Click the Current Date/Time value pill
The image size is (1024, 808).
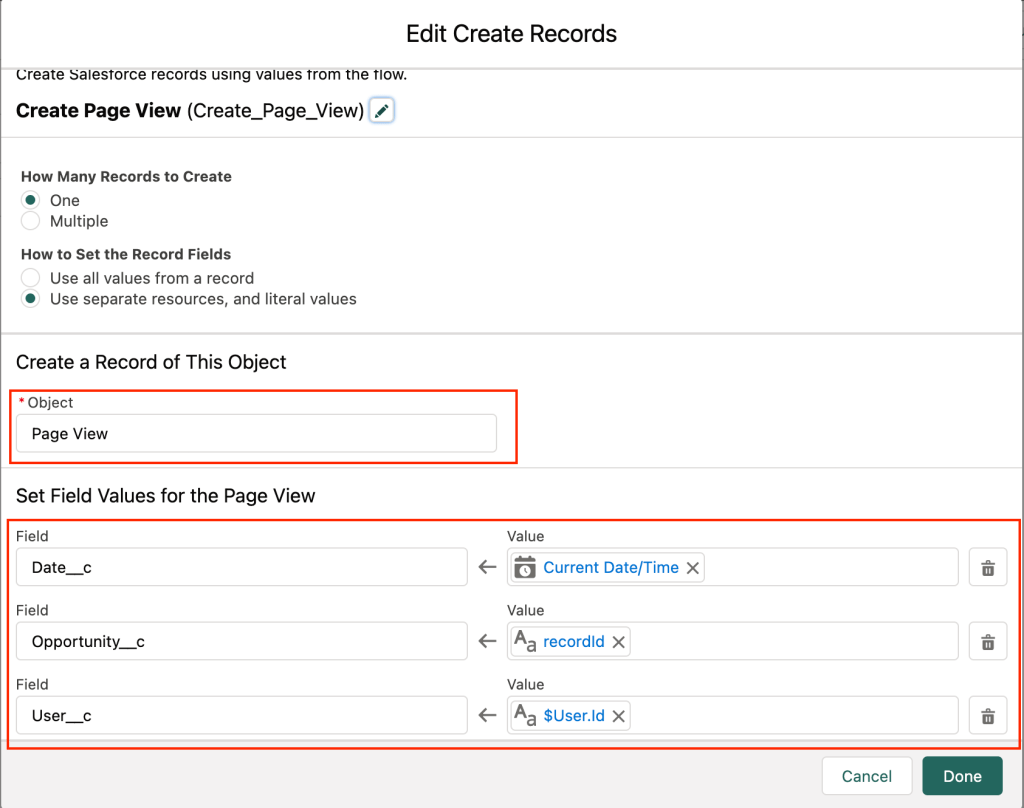point(610,568)
